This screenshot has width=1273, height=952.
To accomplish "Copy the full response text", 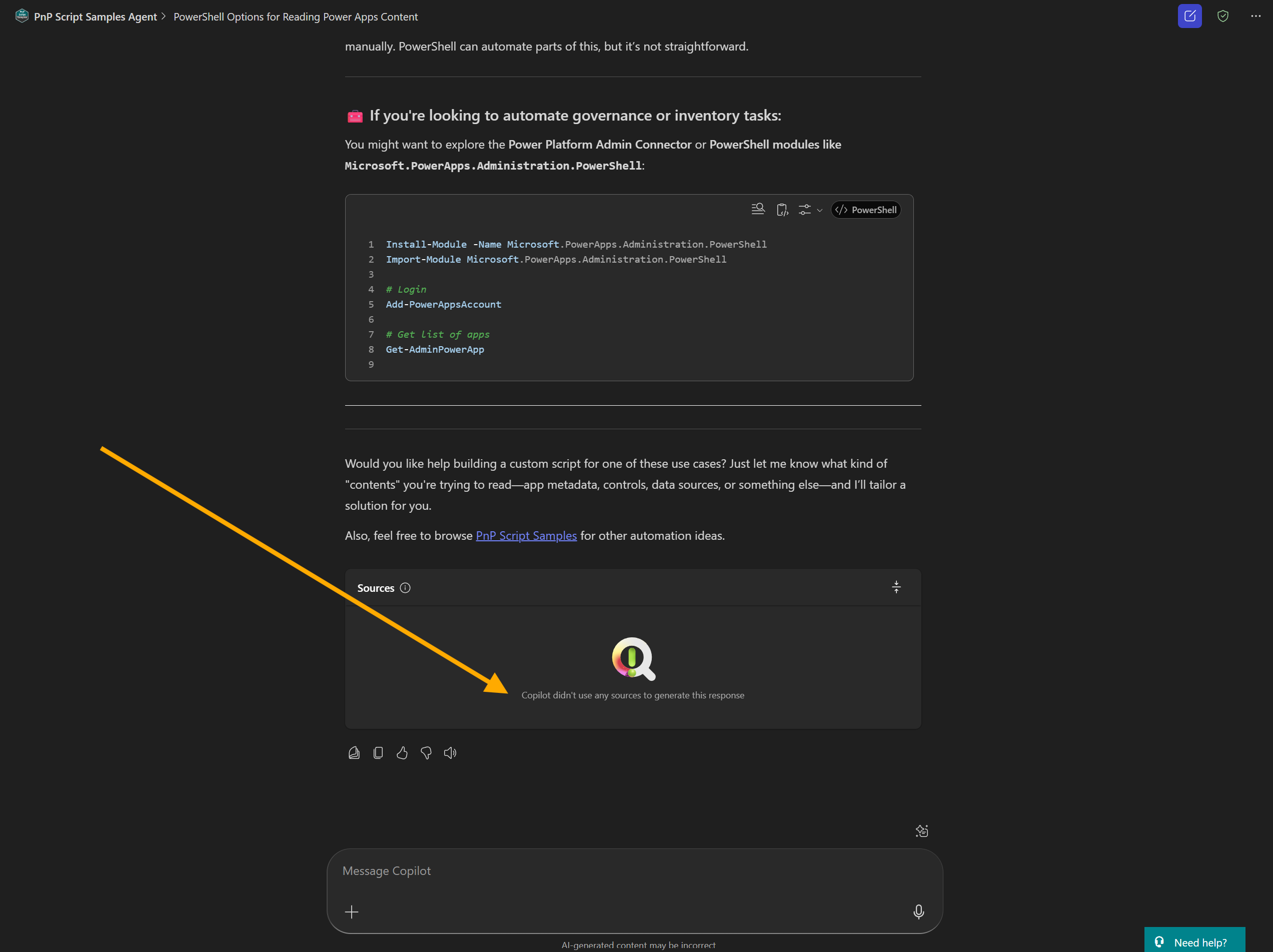I will pyautogui.click(x=378, y=753).
